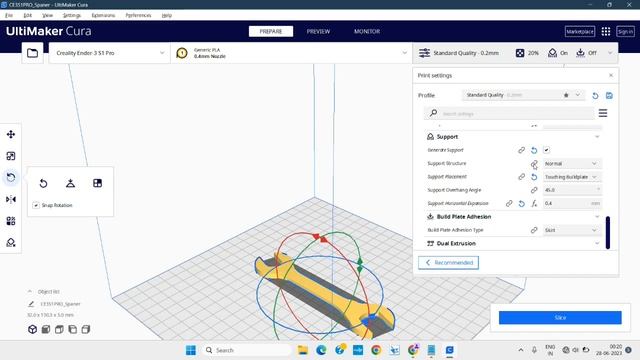The width and height of the screenshot is (640, 360).
Task: Click the Sign in button
Action: [x=625, y=31]
